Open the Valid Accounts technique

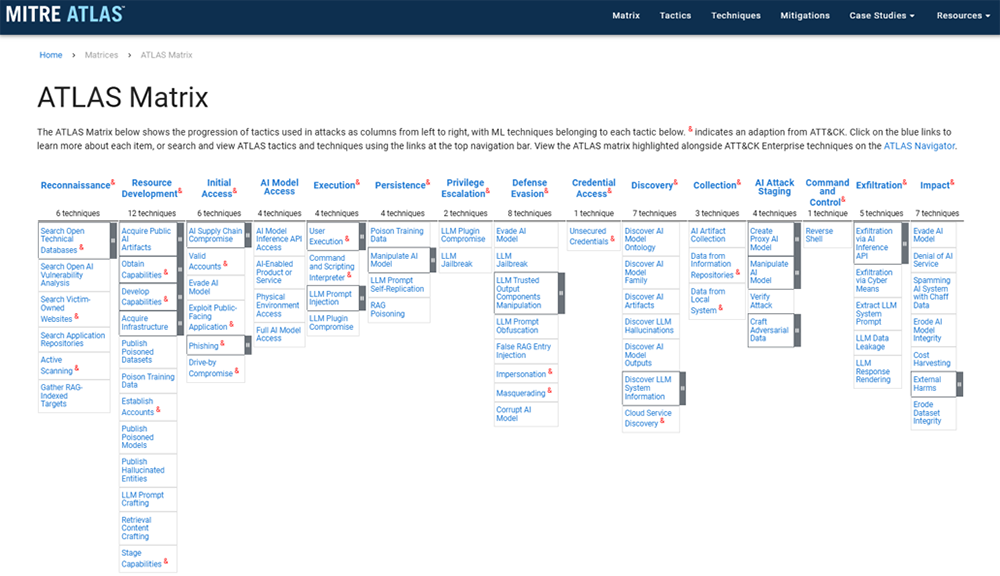tap(207, 262)
